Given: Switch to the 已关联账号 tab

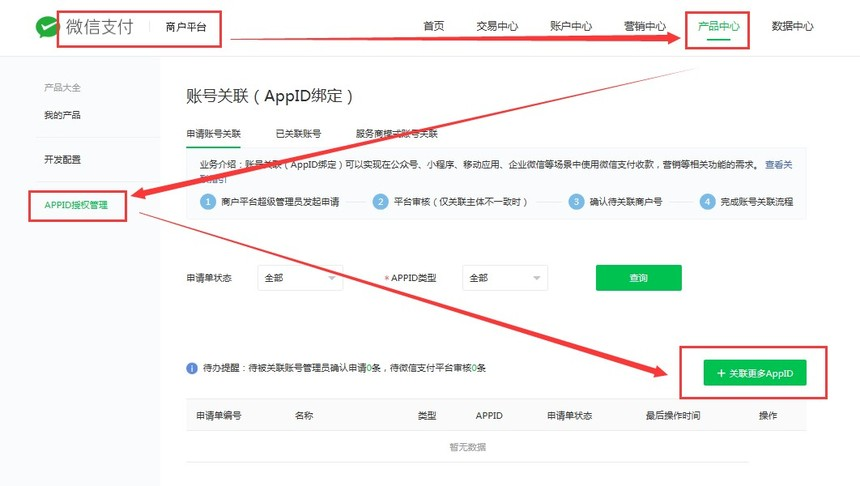Looking at the screenshot, I should coord(298,133).
